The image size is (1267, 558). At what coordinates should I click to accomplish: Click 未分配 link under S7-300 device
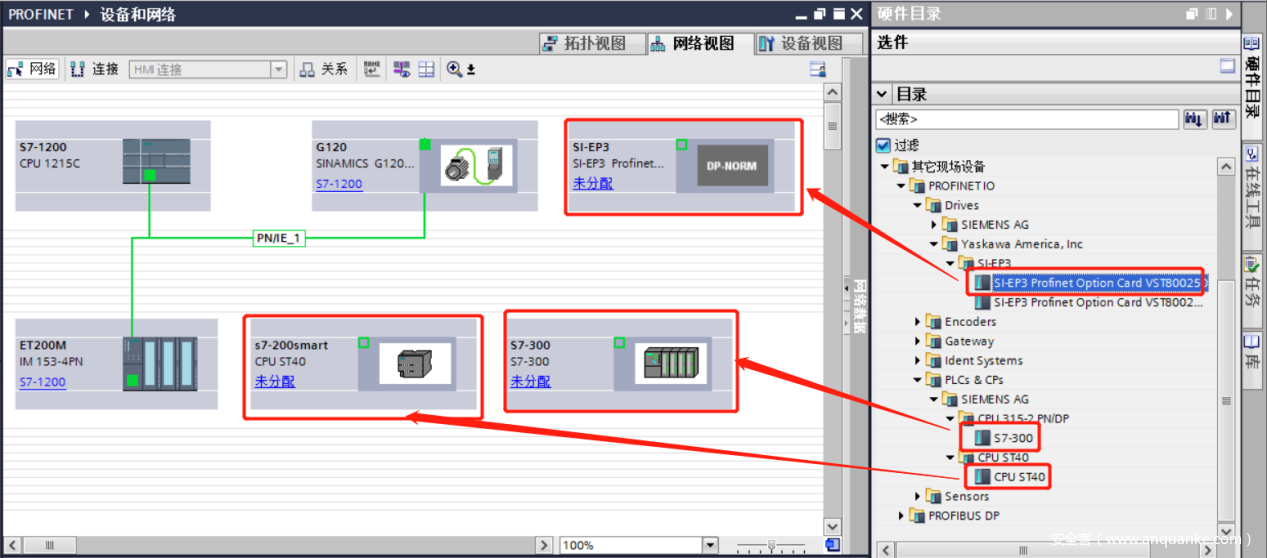click(531, 381)
